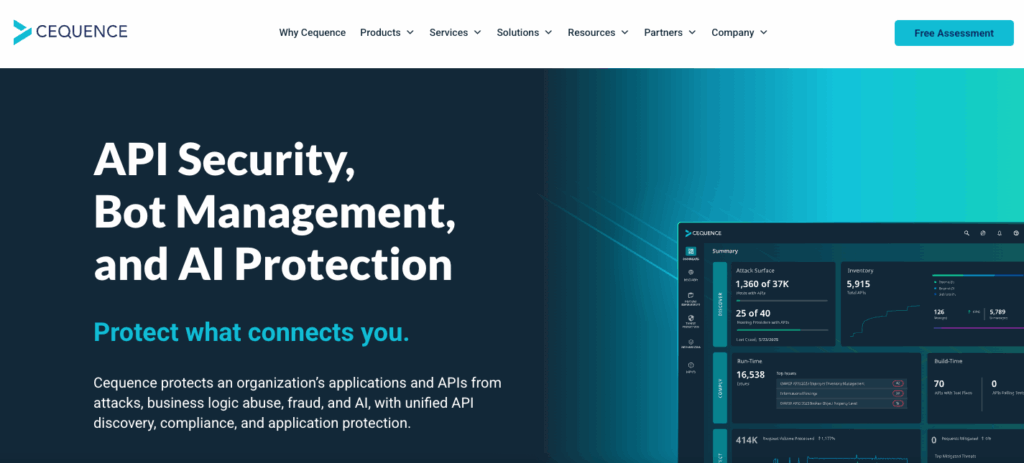Click the progress bar under 1,360 of 37K
Image resolution: width=1024 pixels, height=463 pixels.
pyautogui.click(x=781, y=300)
